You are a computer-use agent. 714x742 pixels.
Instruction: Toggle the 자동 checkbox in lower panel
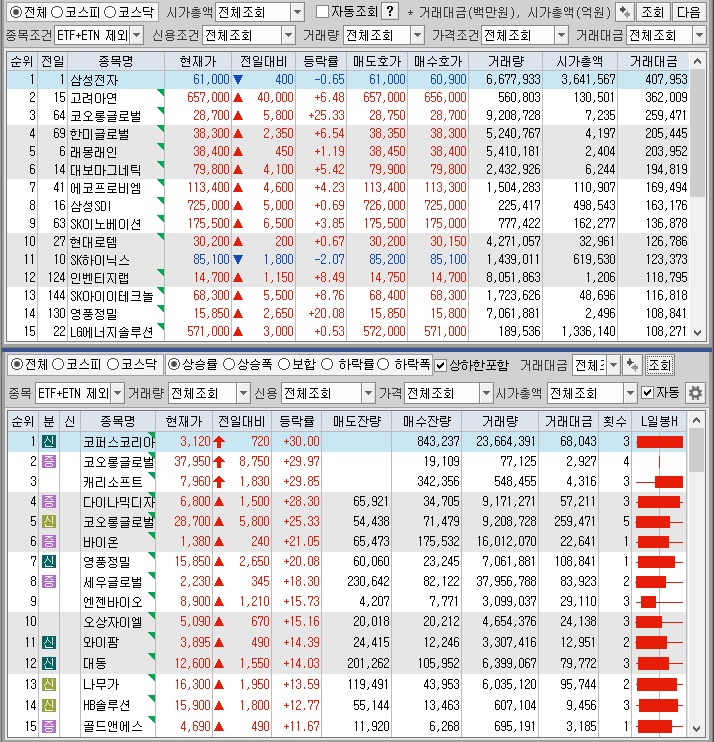(x=648, y=392)
